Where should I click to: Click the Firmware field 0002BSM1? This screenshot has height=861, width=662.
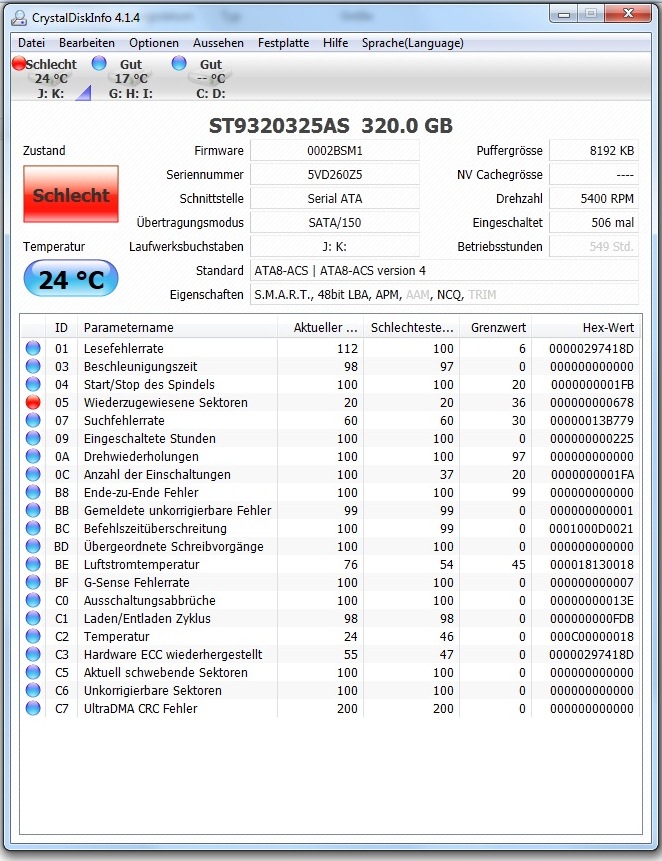pos(335,150)
